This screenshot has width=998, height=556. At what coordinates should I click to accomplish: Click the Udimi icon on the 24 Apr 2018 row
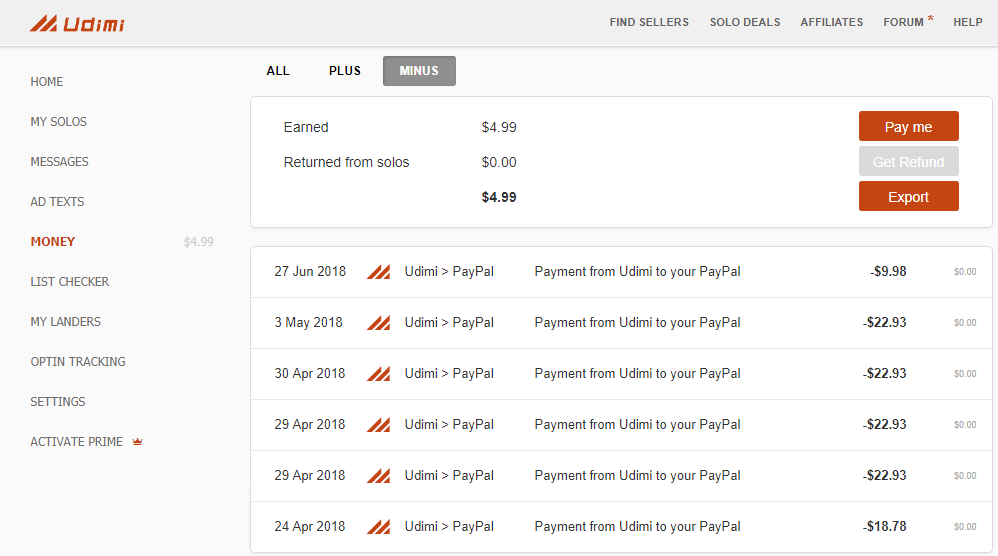tap(379, 526)
